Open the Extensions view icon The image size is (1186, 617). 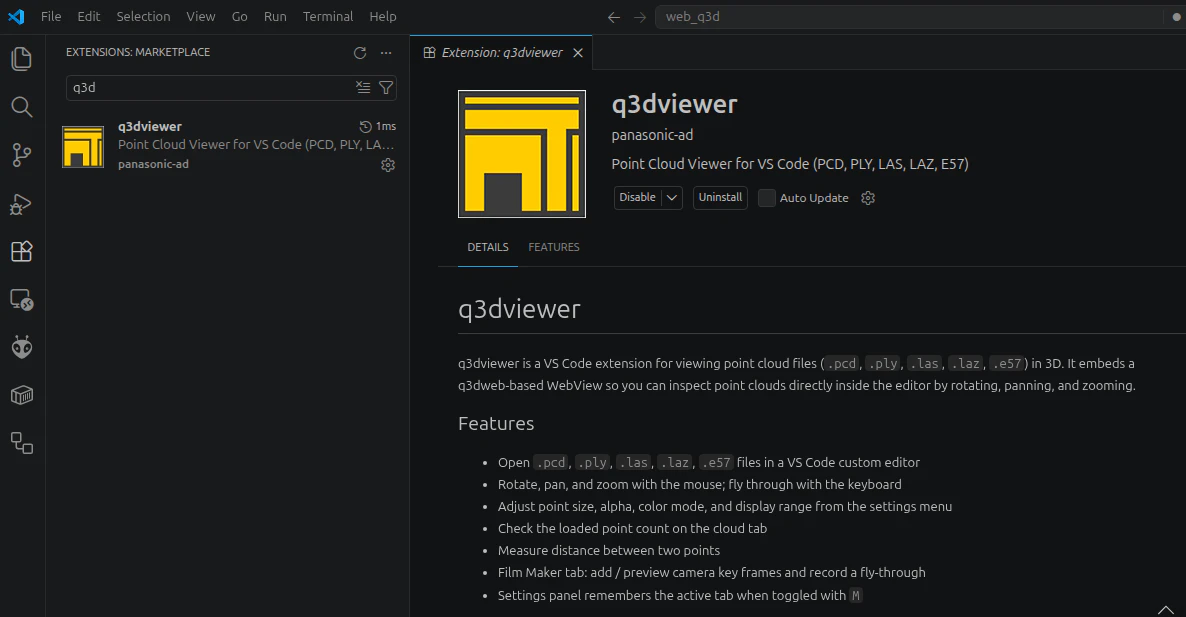(22, 251)
